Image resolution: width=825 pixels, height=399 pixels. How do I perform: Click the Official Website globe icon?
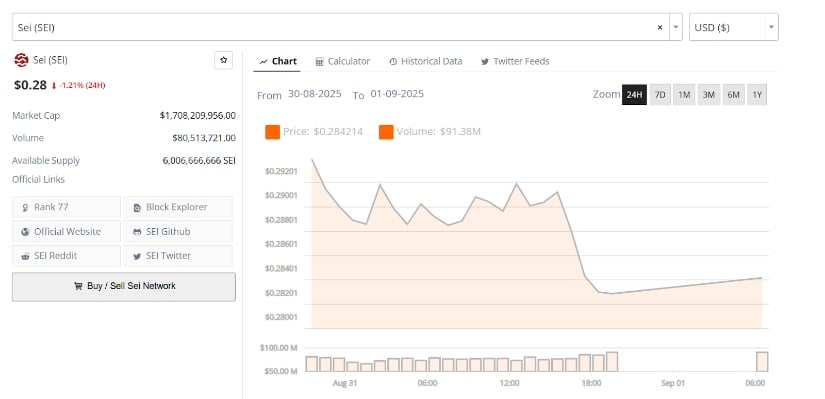25,232
